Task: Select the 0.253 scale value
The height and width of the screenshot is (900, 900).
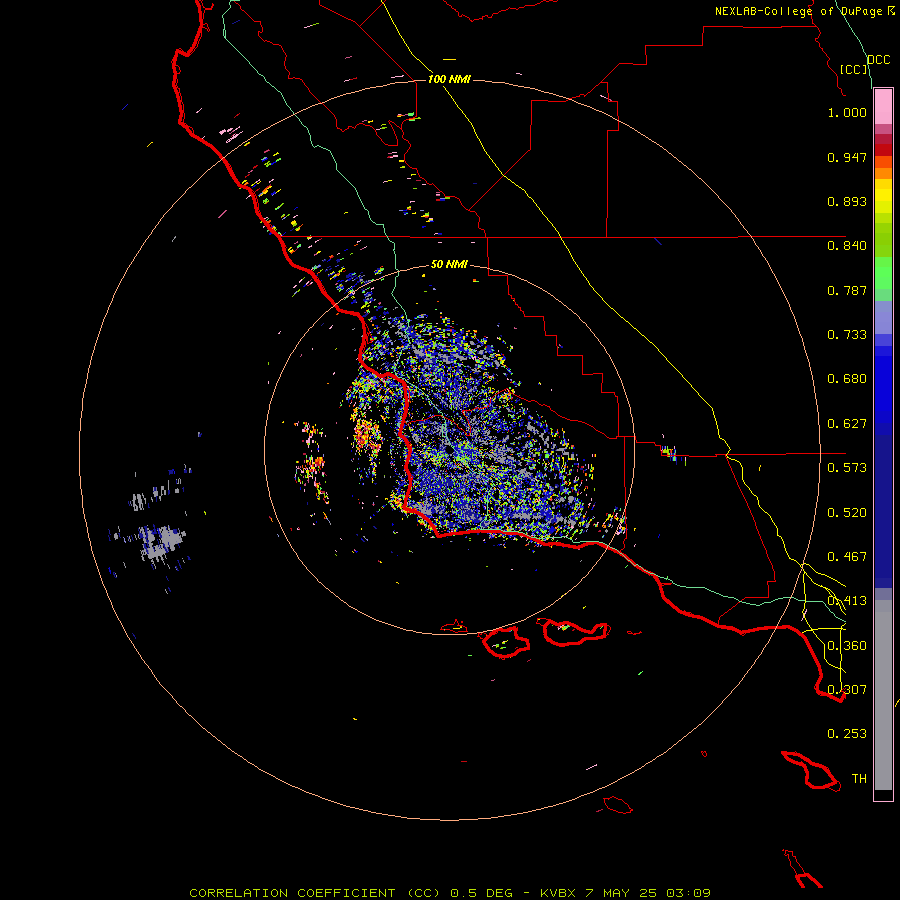Action: 847,734
